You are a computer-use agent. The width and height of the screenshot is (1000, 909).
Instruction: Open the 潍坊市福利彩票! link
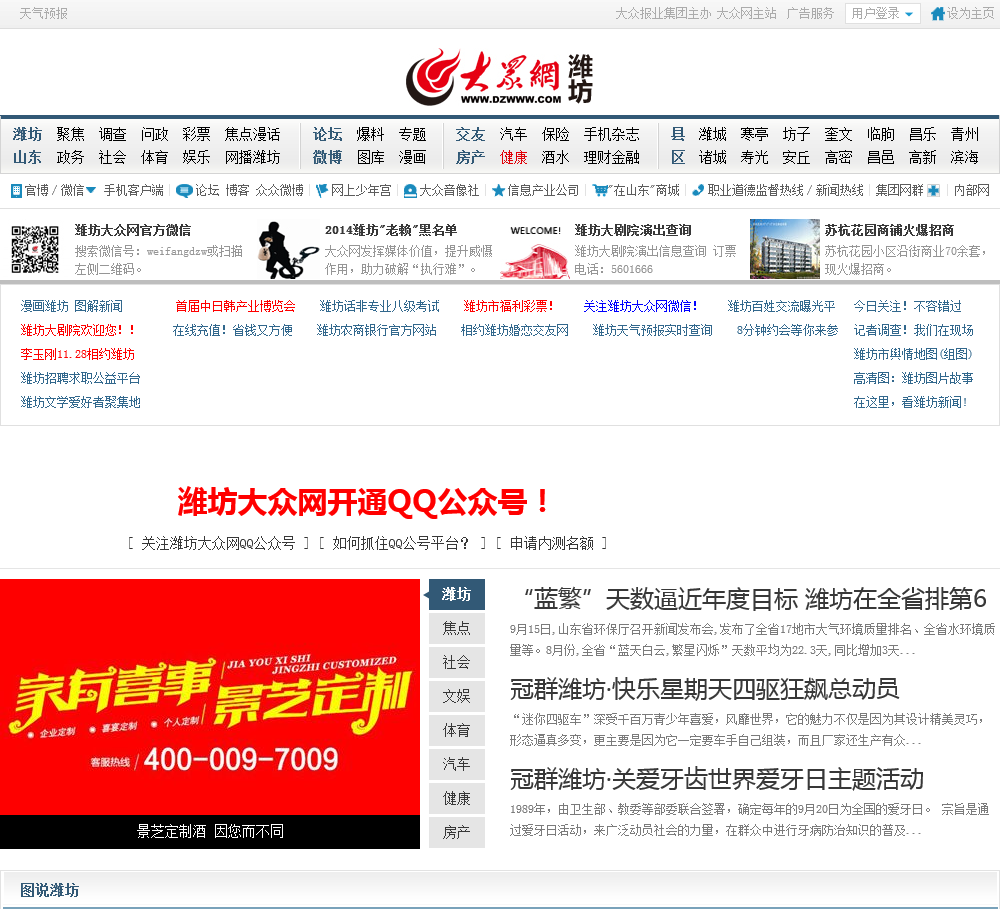(508, 306)
